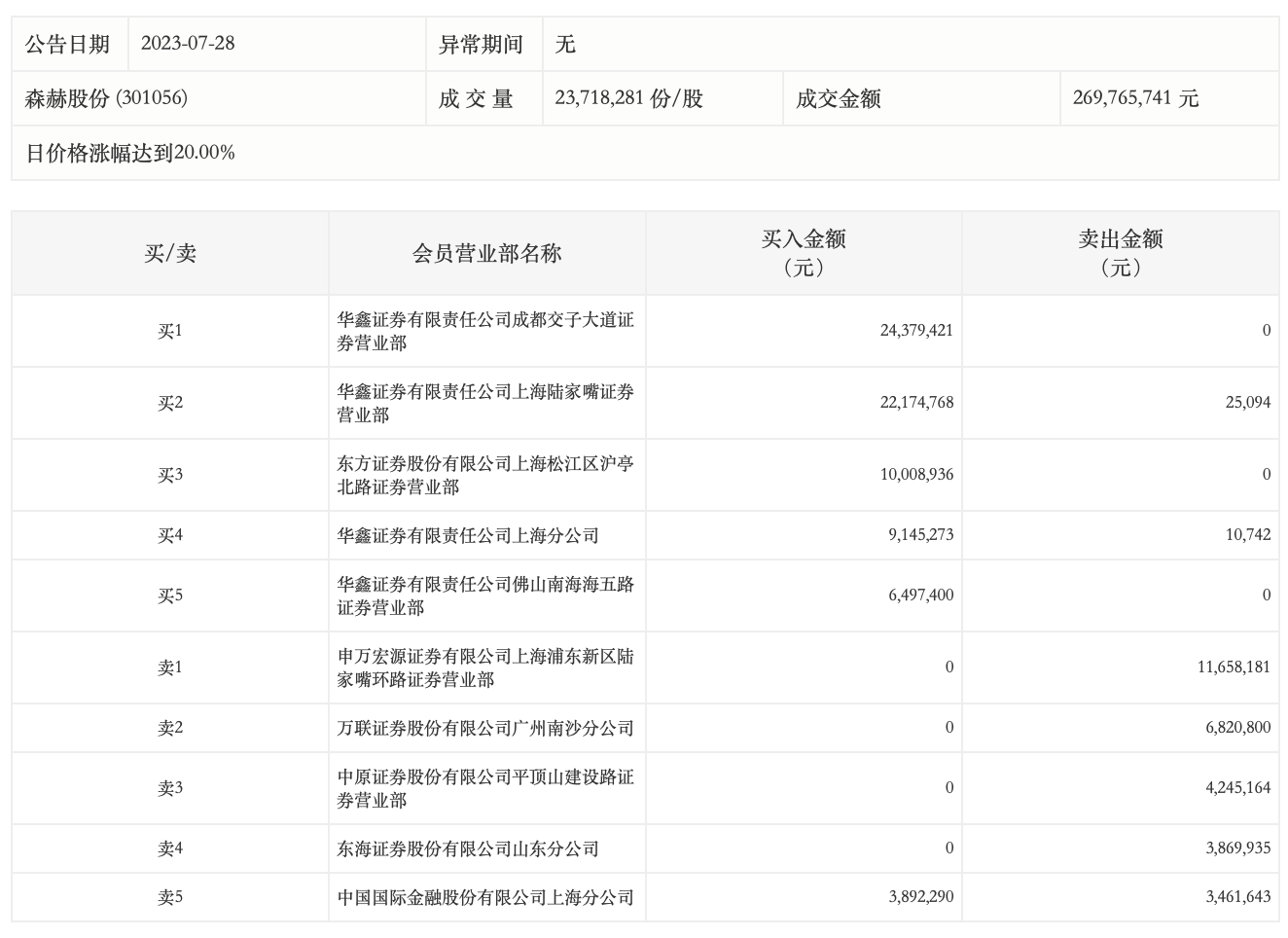
Task: Select the stock name 森赫股份 (301056)
Action: coord(106,98)
